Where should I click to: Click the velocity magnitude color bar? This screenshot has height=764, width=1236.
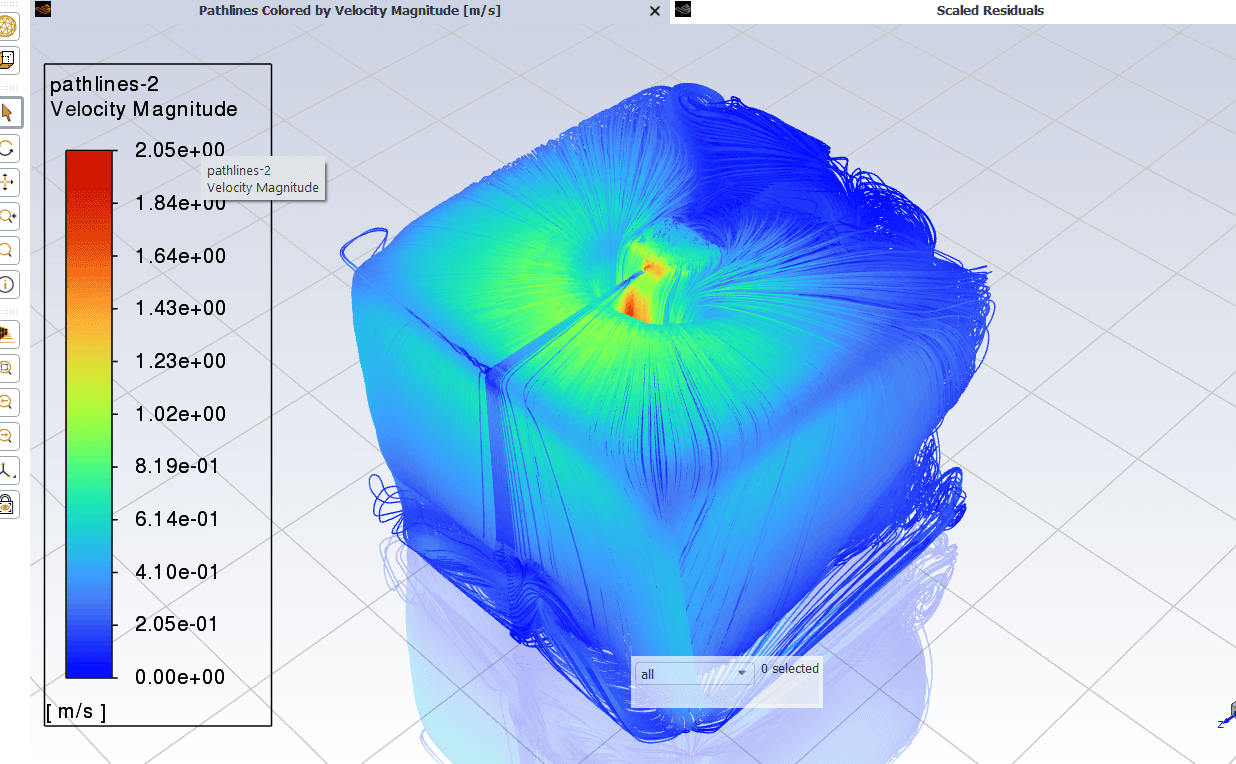point(89,414)
